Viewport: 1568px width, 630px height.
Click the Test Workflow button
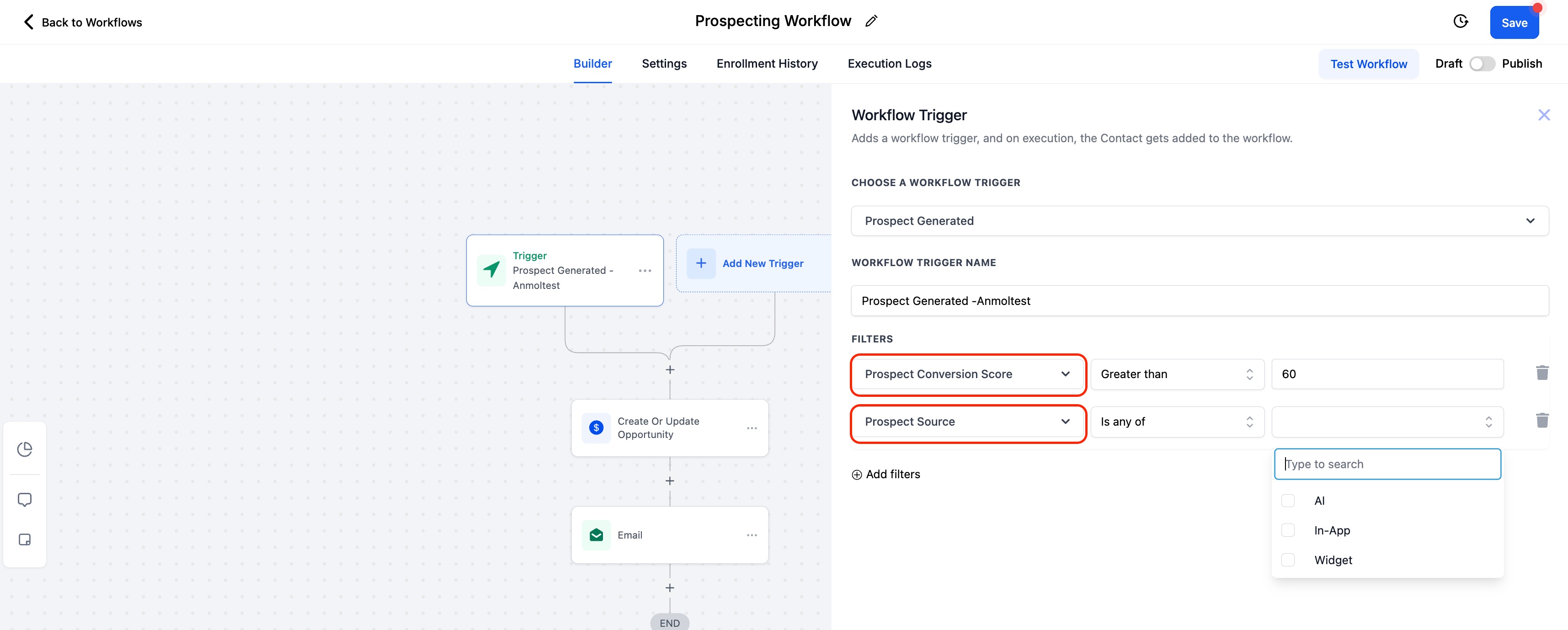point(1368,64)
